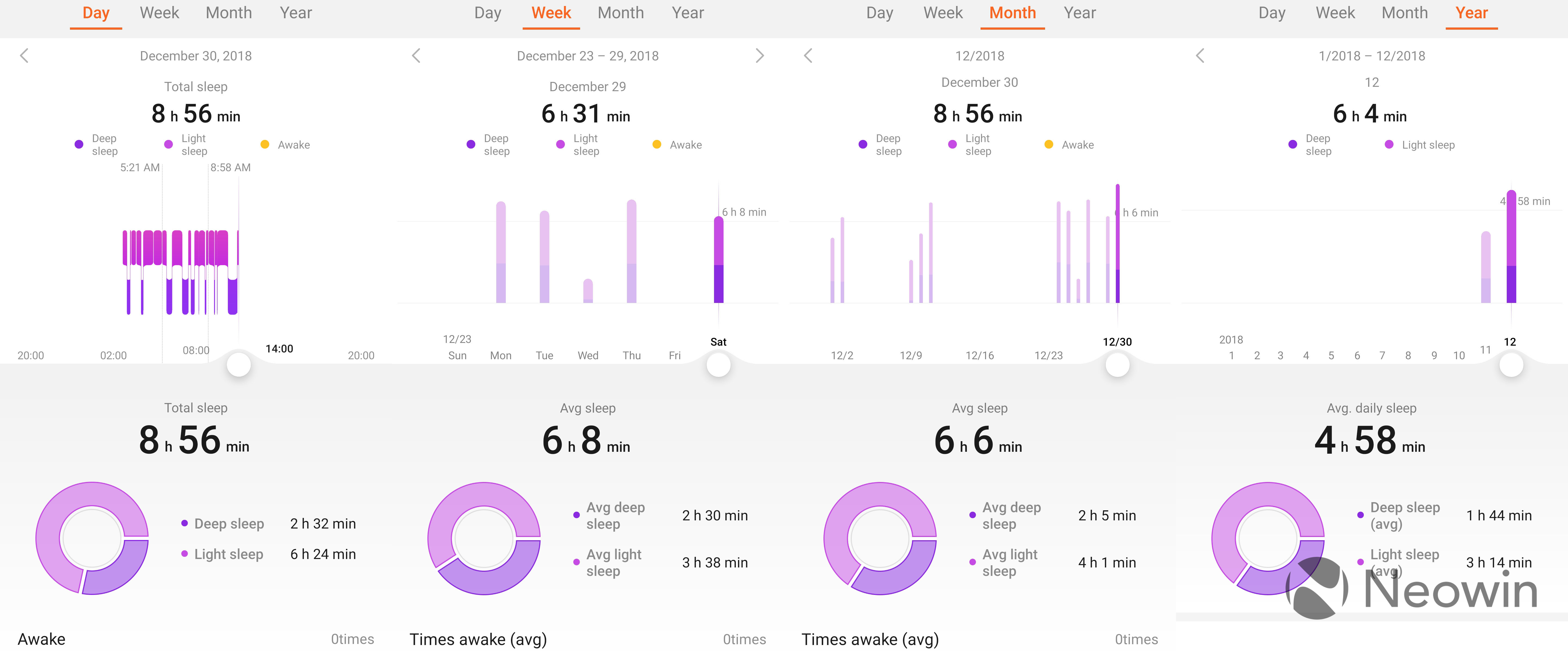Tap the Week panel average sleep donut chart
The width and height of the screenshot is (1568, 651).
point(484,538)
